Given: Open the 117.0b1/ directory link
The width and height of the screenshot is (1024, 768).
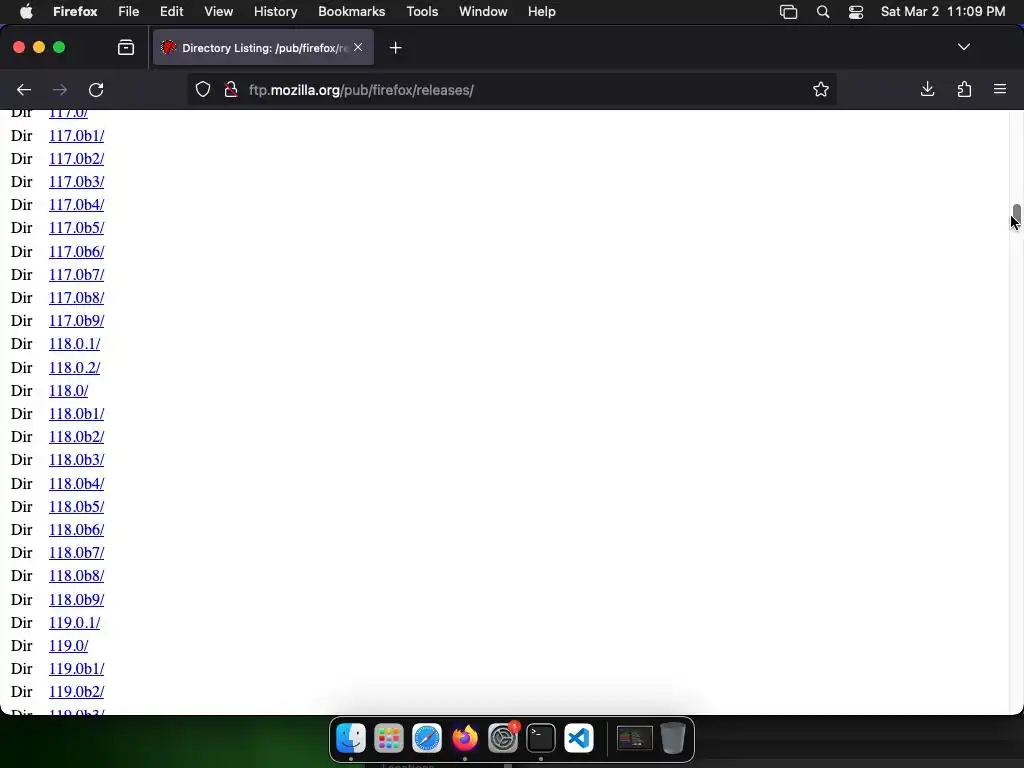Looking at the screenshot, I should pyautogui.click(x=76, y=135).
